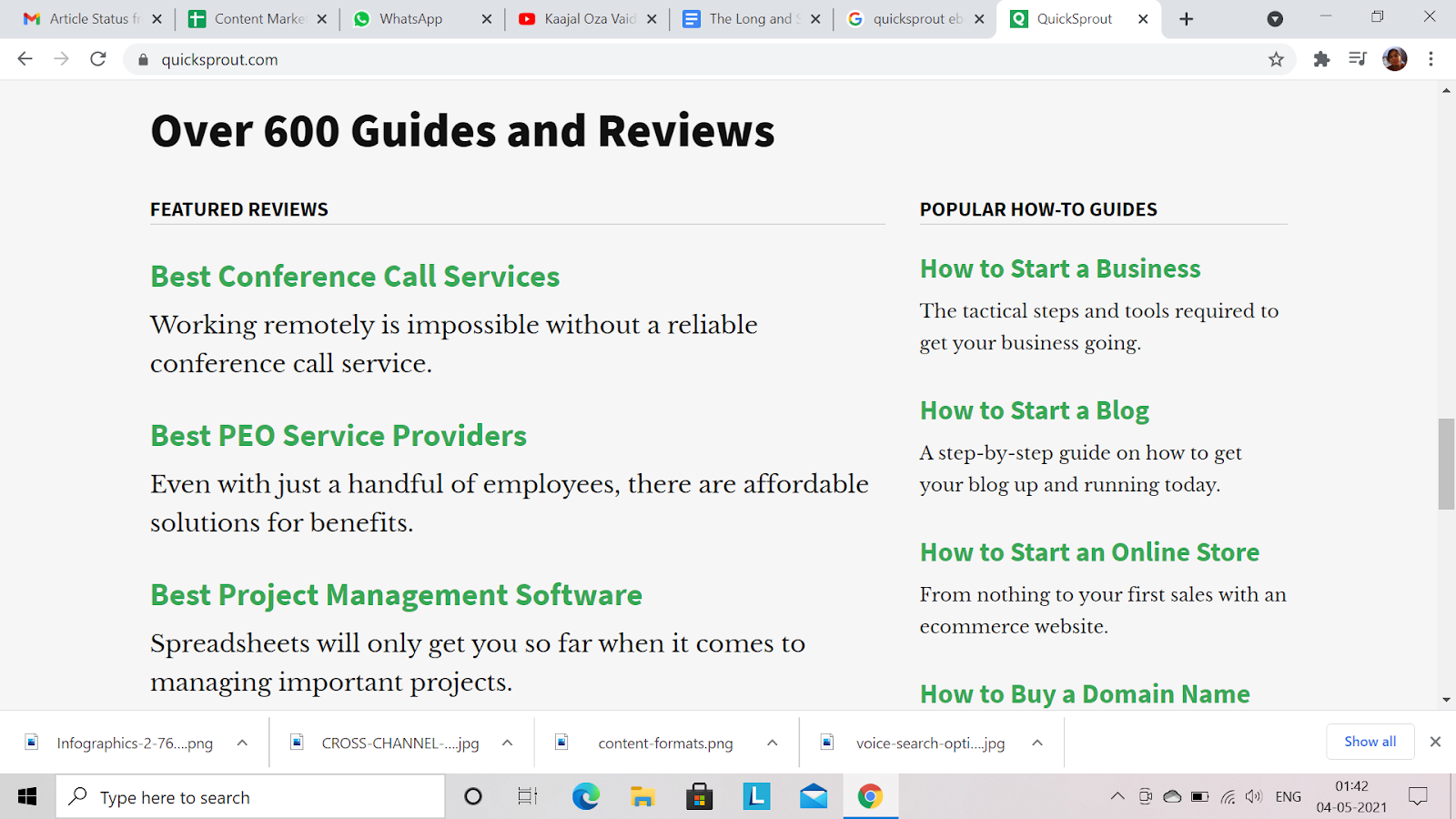Open Microsoft Store from the taskbar
Viewport: 1456px width, 819px height.
699,797
